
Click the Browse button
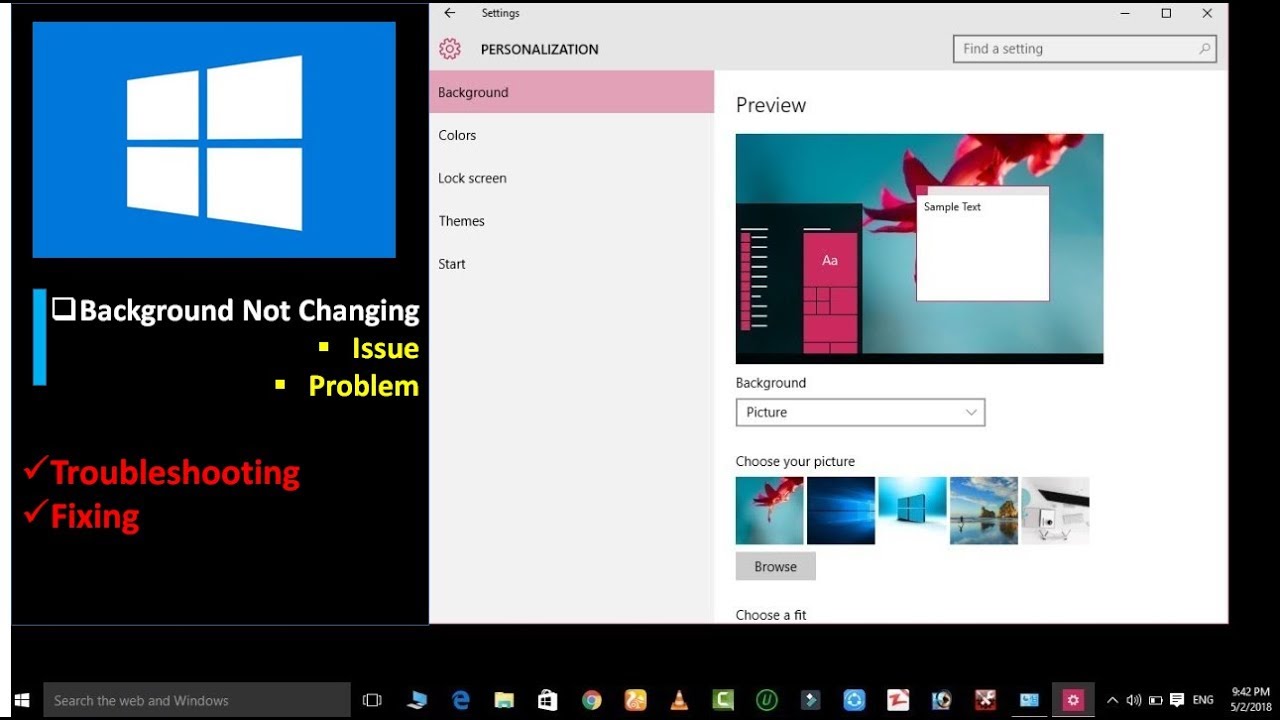[776, 566]
